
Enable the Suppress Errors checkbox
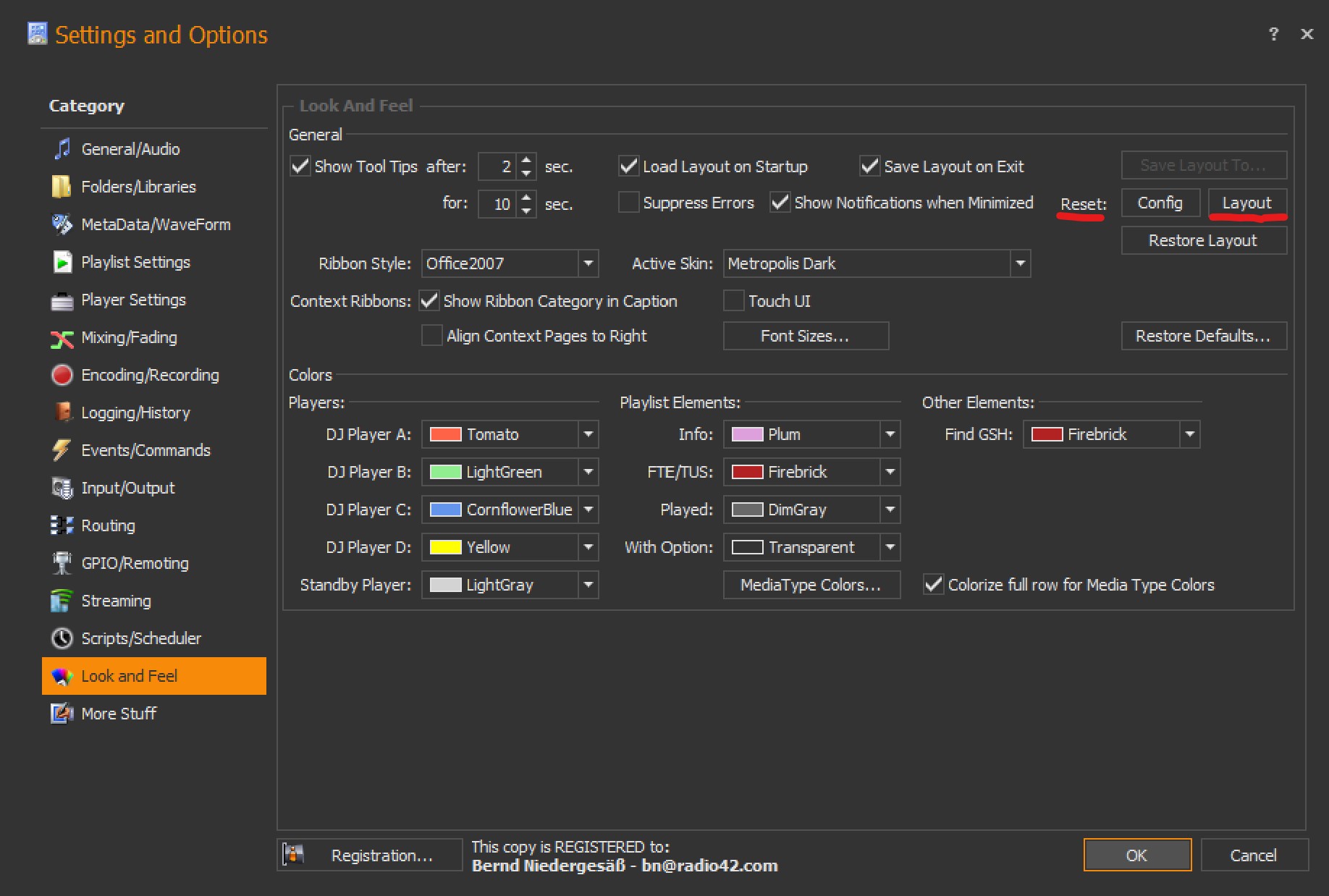[628, 203]
